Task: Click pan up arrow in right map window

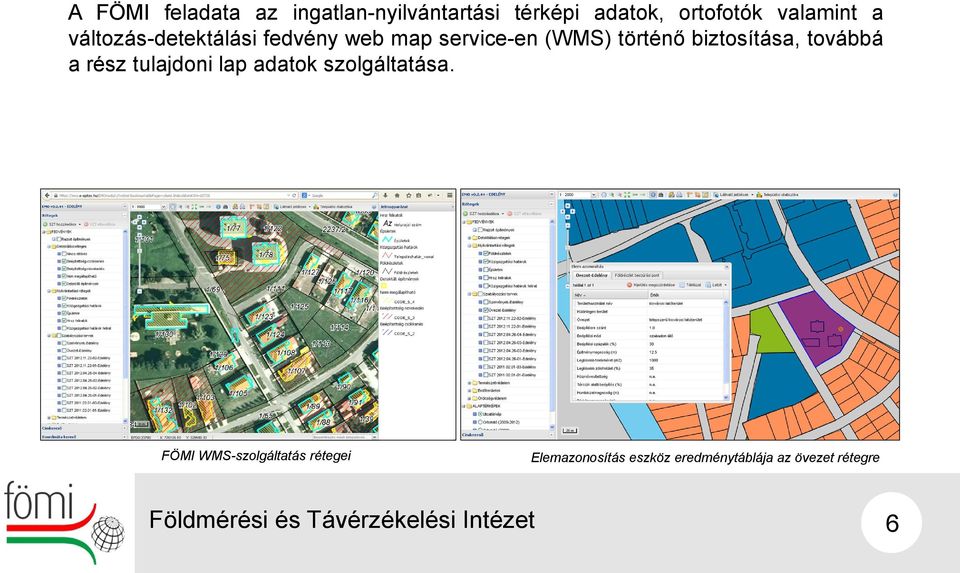Action: pos(568,206)
